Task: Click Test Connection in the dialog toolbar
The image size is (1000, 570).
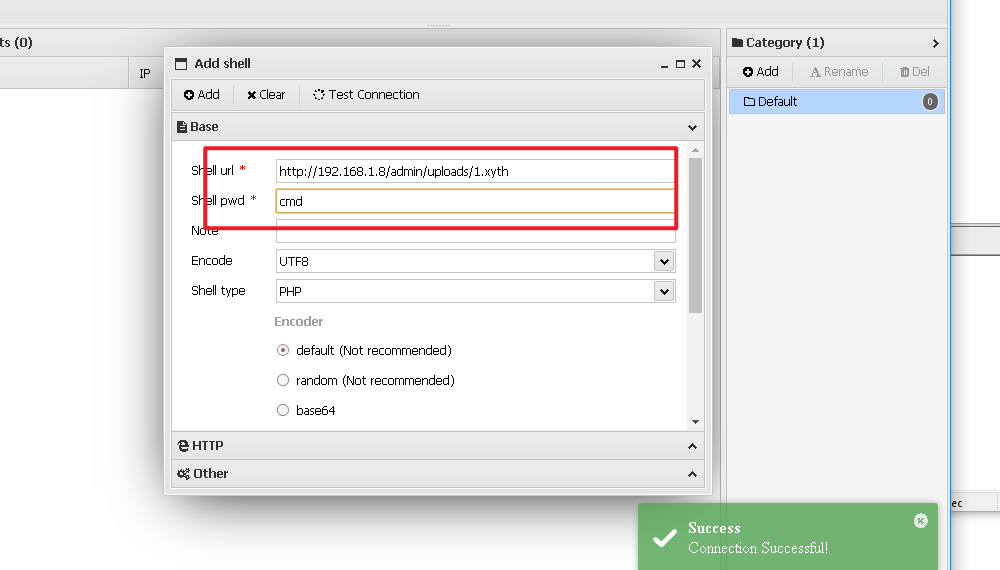Action: [x=366, y=95]
